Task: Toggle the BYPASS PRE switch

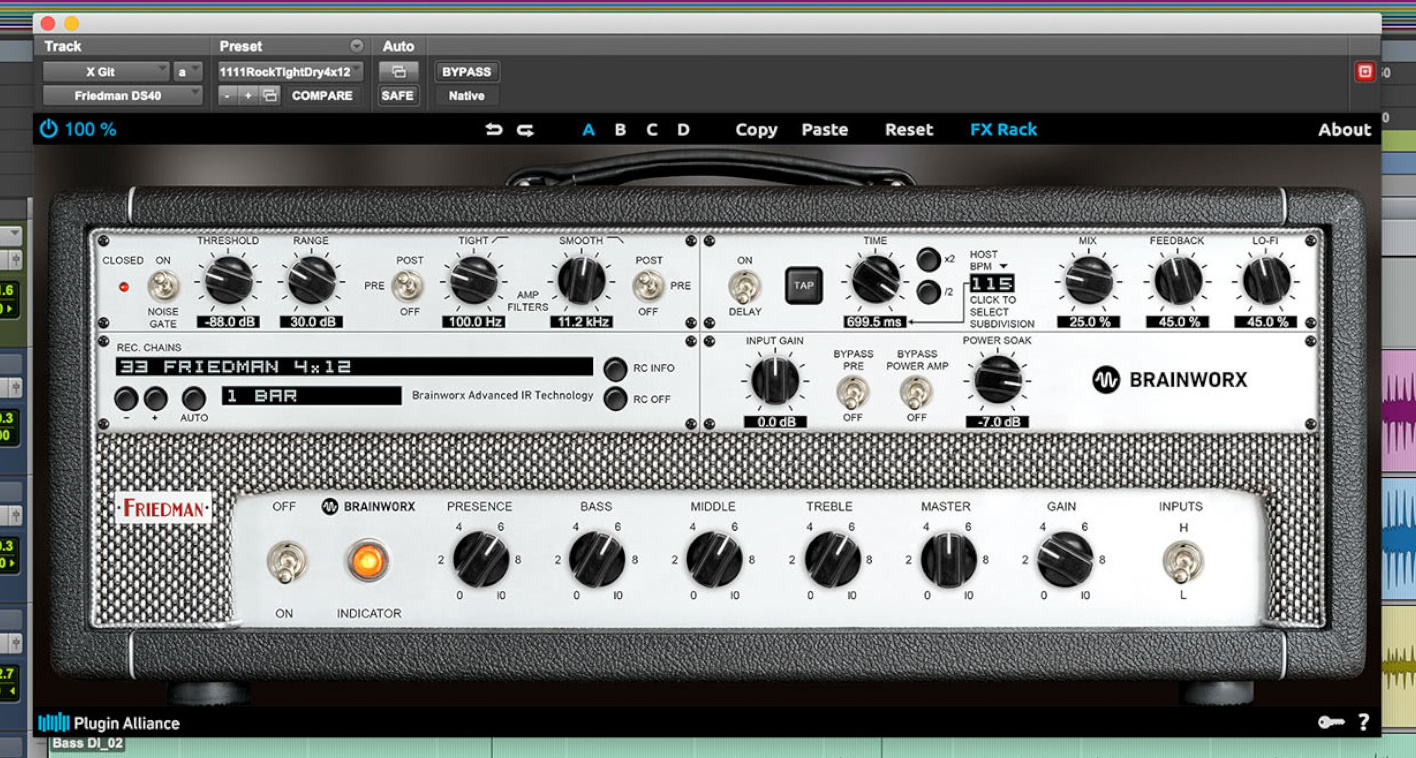Action: point(852,392)
